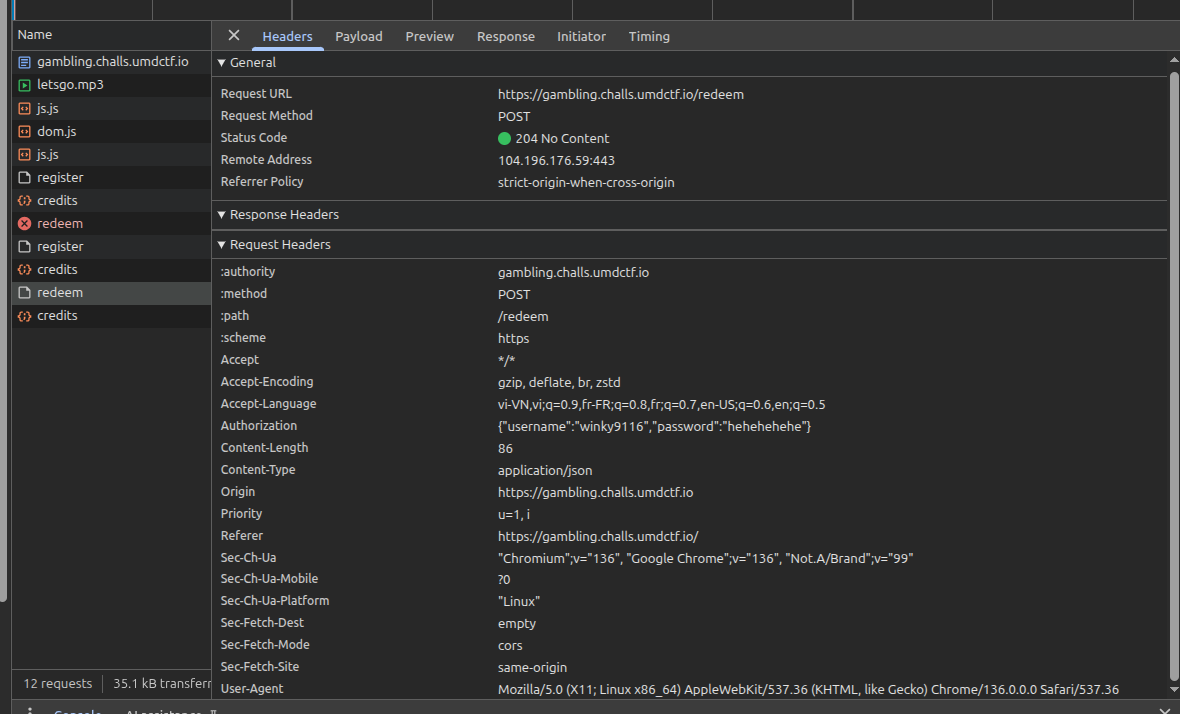Collapse the General section

click(x=222, y=62)
